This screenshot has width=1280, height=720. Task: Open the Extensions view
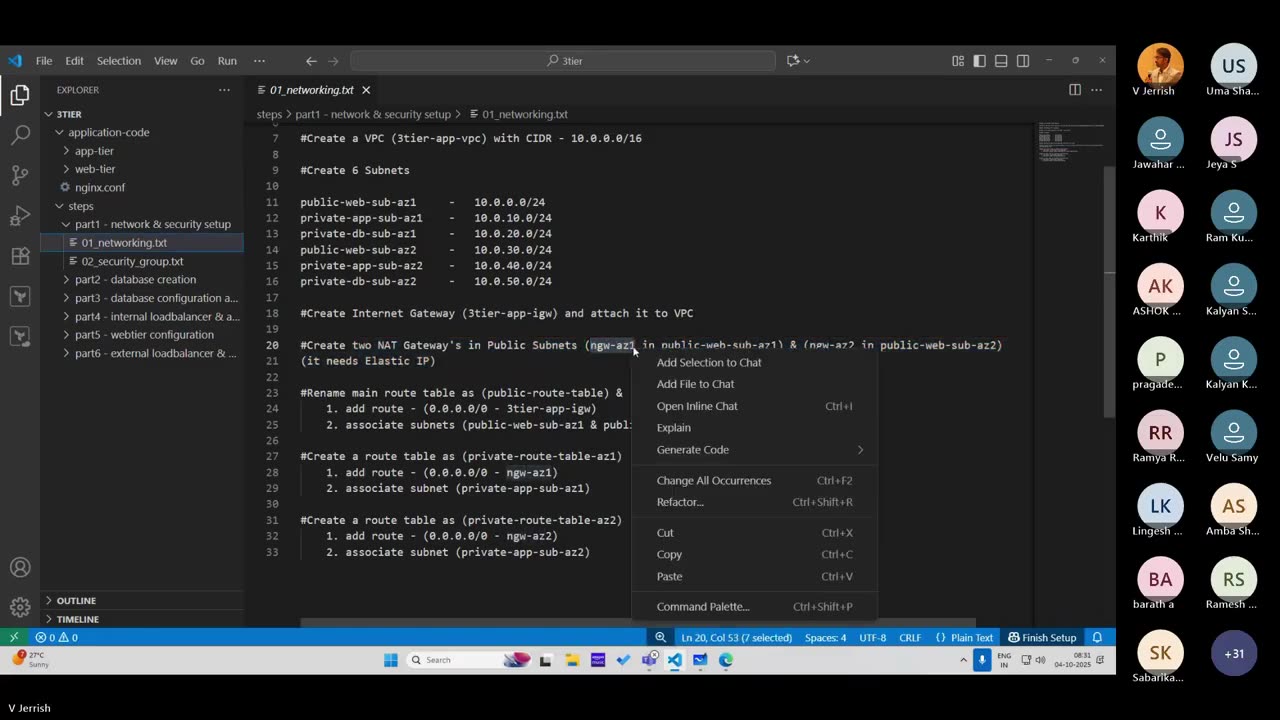pos(20,256)
